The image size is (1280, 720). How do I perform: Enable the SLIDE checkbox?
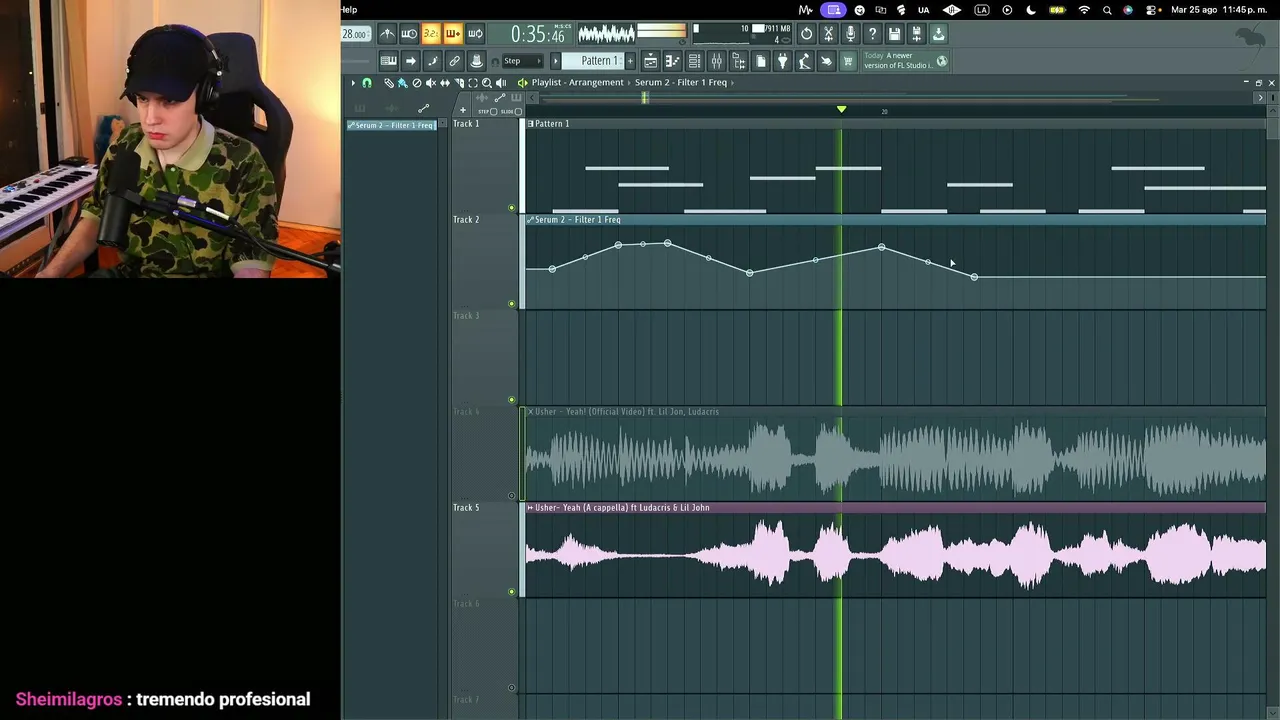pyautogui.click(x=518, y=111)
